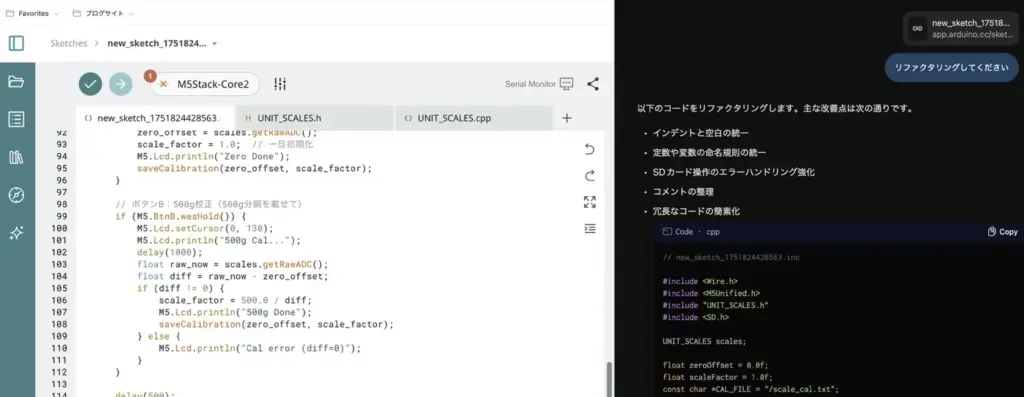Open the Library Manager books icon
Viewport: 1024px width, 397px height.
coord(16,157)
